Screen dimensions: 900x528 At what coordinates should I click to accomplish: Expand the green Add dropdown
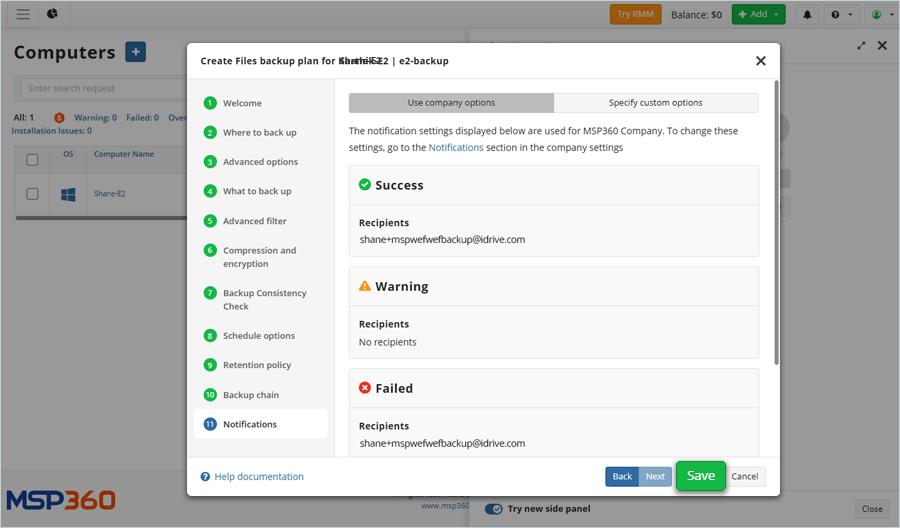(758, 14)
